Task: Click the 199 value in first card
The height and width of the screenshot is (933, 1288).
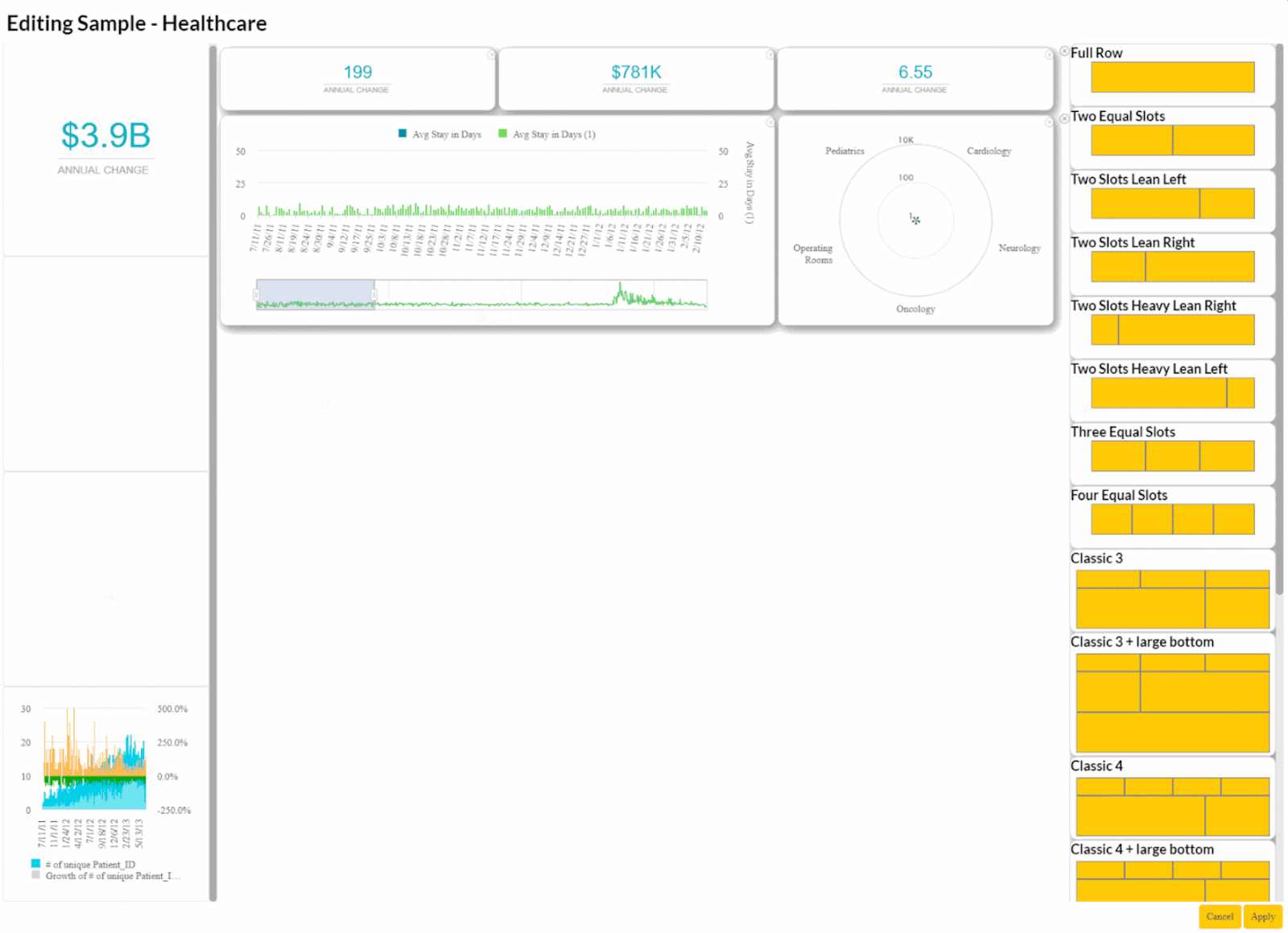Action: [x=357, y=72]
